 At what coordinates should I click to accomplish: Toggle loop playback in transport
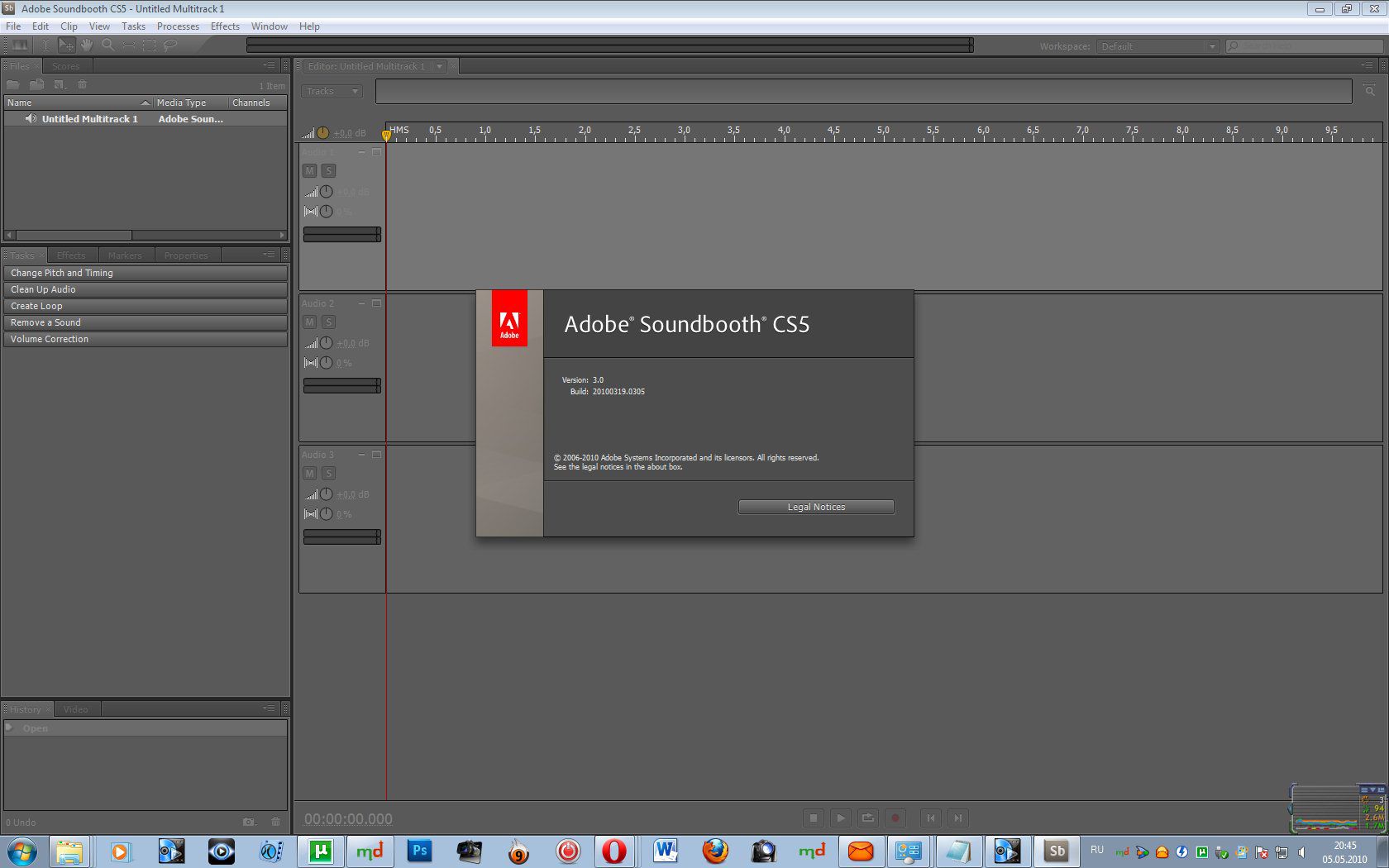867,818
